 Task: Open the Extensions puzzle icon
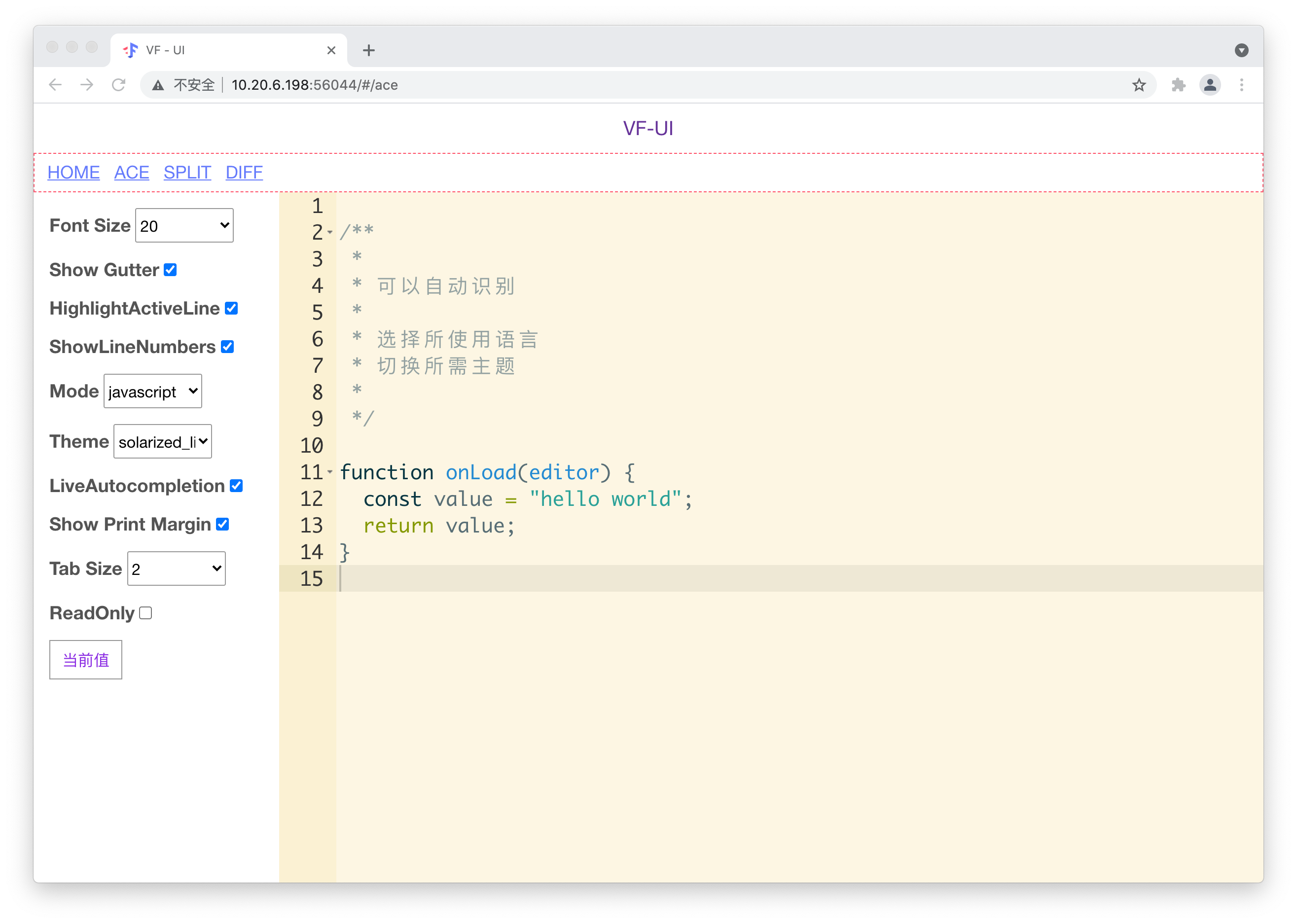tap(1178, 85)
